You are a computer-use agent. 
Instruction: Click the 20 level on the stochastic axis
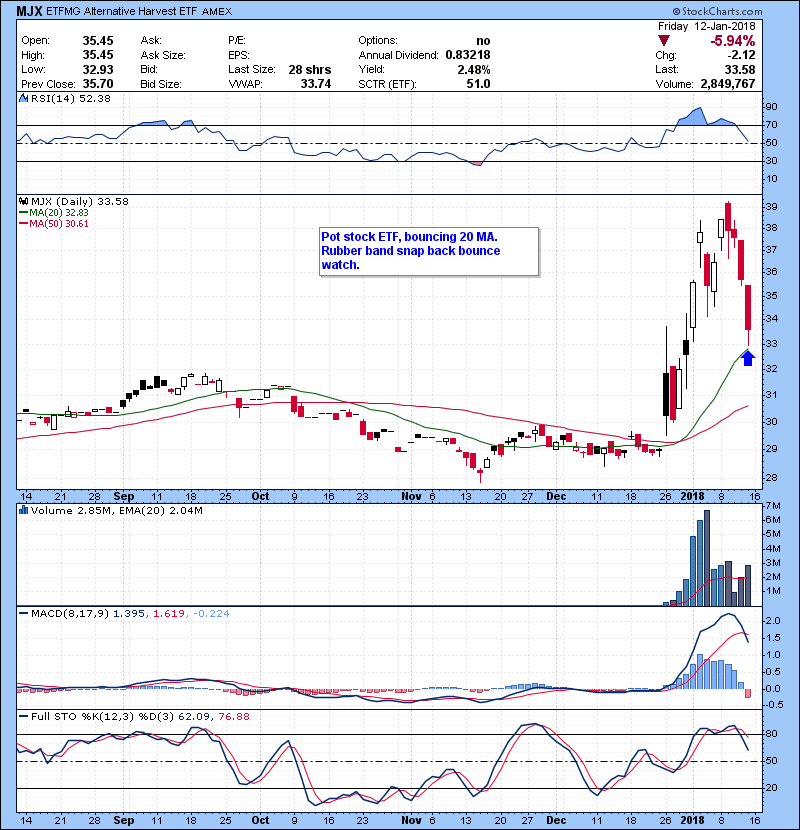[771, 788]
